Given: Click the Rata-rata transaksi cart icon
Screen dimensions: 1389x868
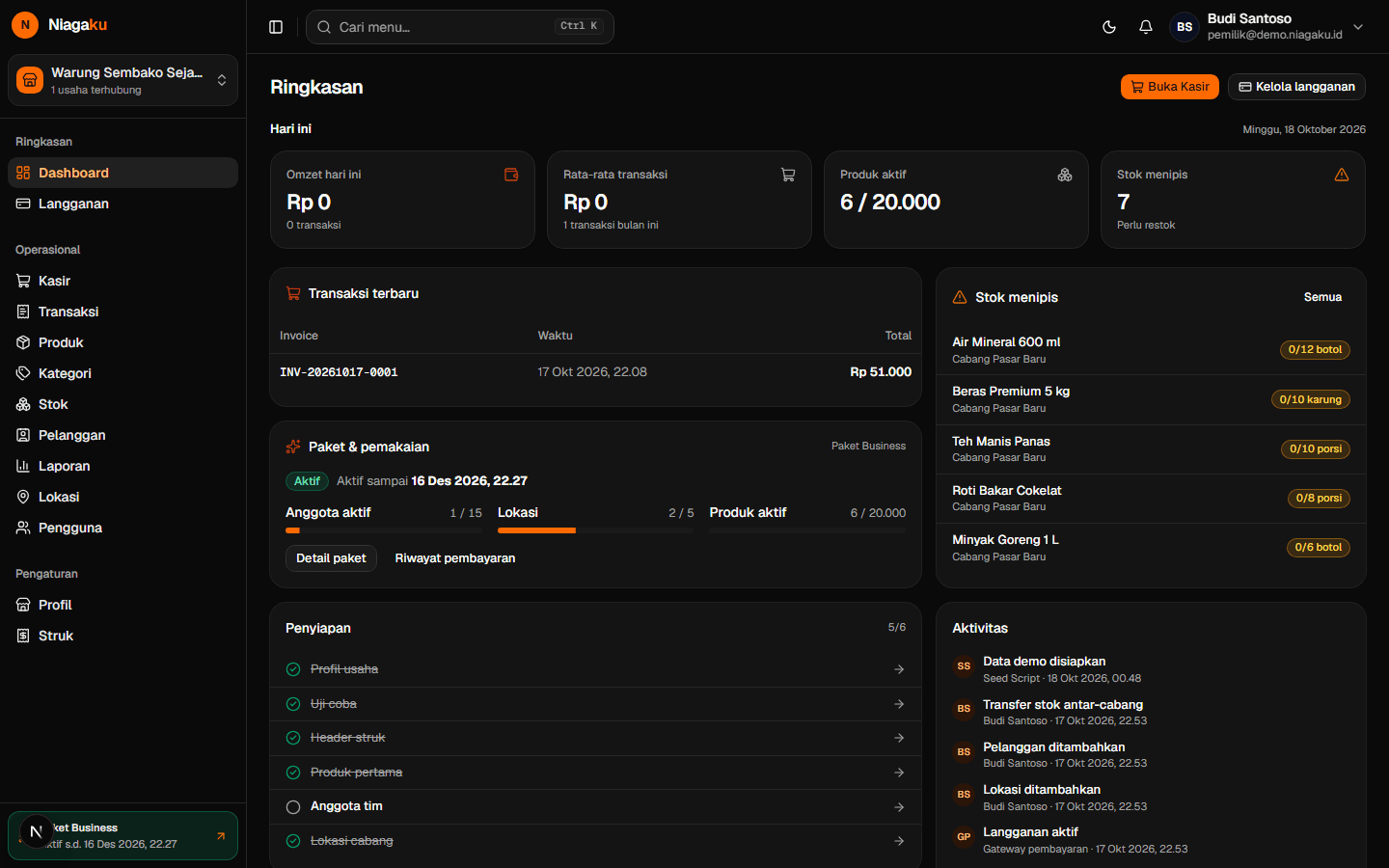Looking at the screenshot, I should [x=788, y=175].
